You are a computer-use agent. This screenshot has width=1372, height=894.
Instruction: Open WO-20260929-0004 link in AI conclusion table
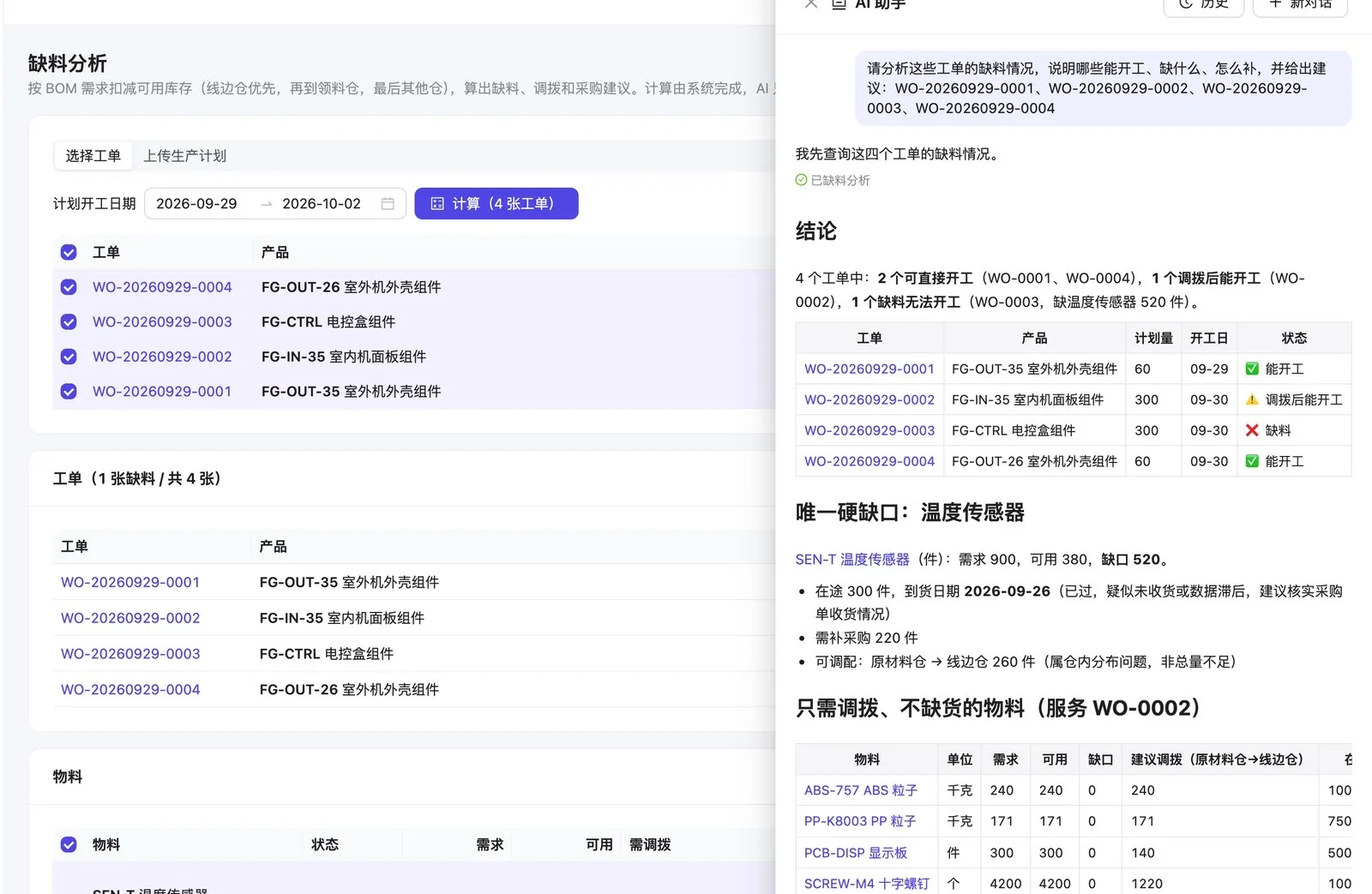(x=870, y=461)
